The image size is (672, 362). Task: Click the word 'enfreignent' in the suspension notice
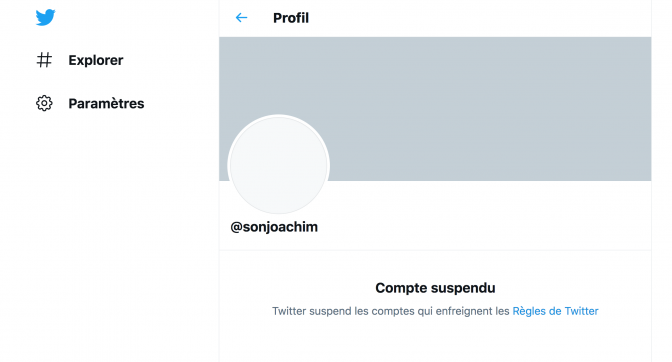(x=459, y=311)
